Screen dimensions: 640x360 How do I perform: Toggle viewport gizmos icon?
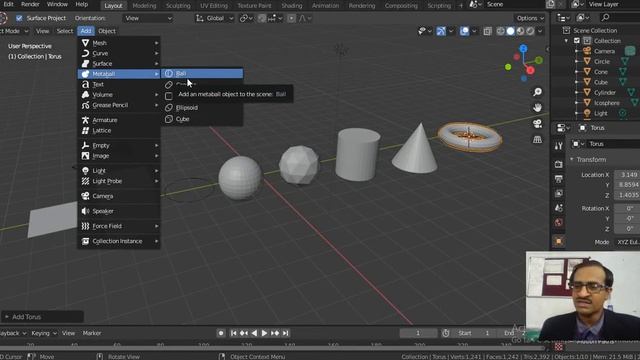[x=441, y=31]
